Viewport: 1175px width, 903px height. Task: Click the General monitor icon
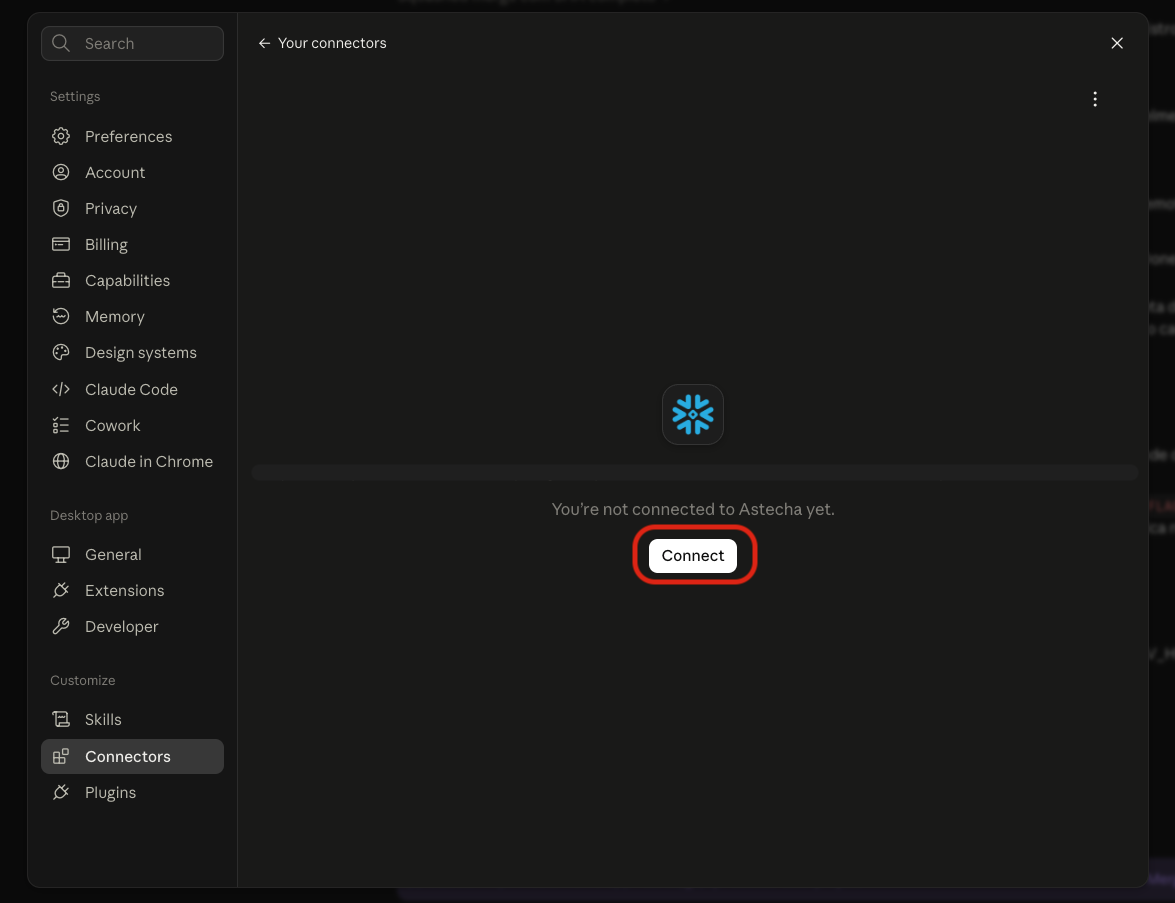point(61,555)
